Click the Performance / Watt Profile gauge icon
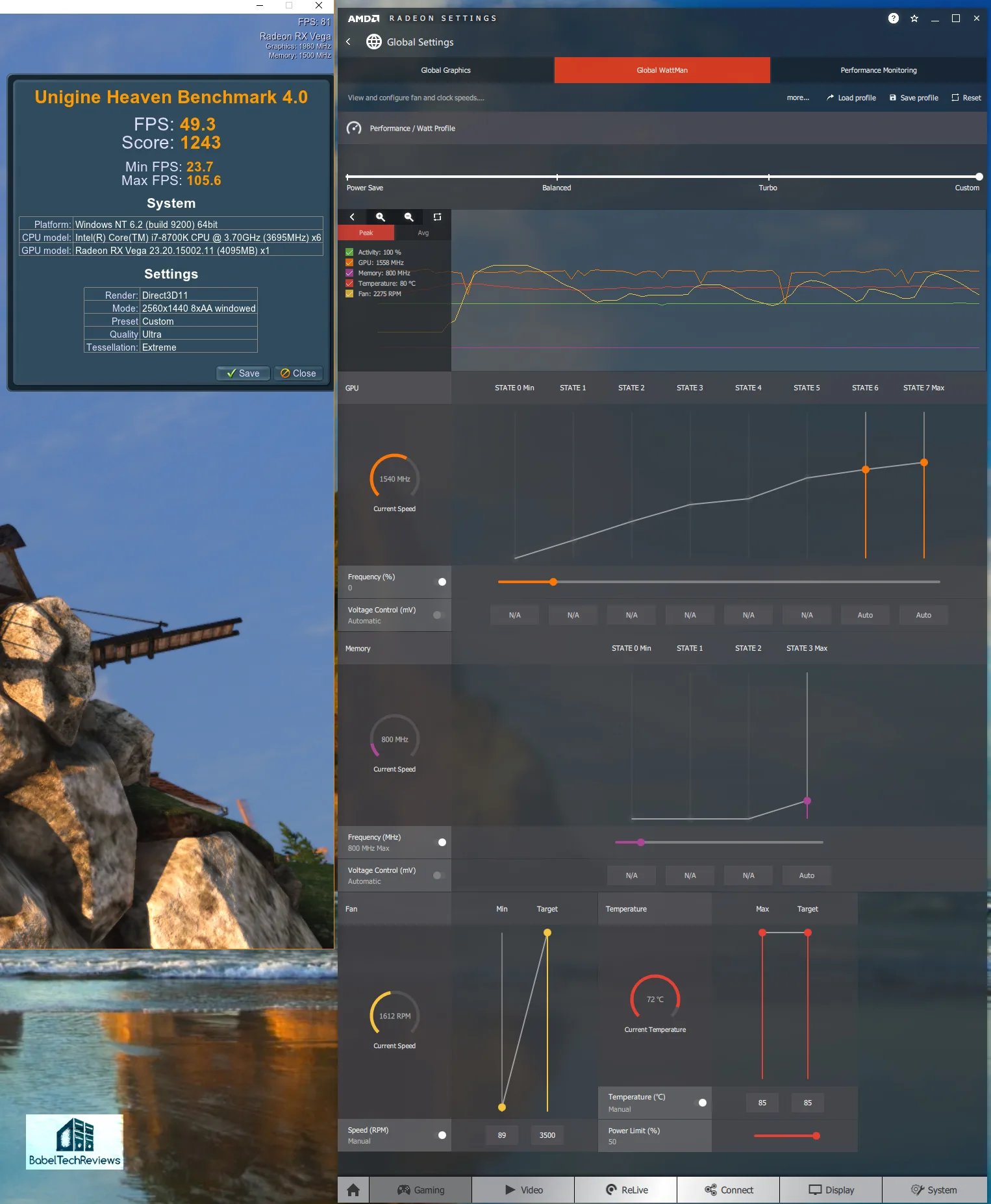 coord(354,128)
